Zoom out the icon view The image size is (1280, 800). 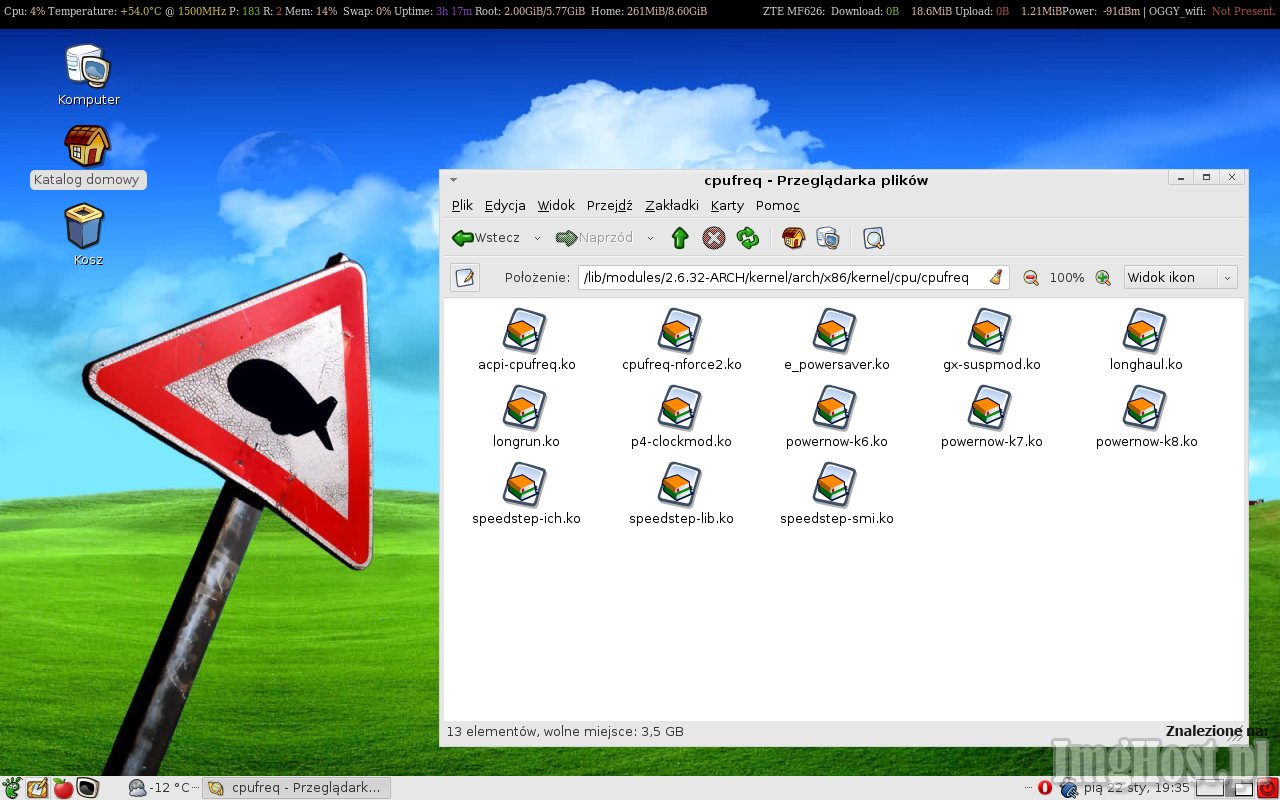(x=1031, y=278)
